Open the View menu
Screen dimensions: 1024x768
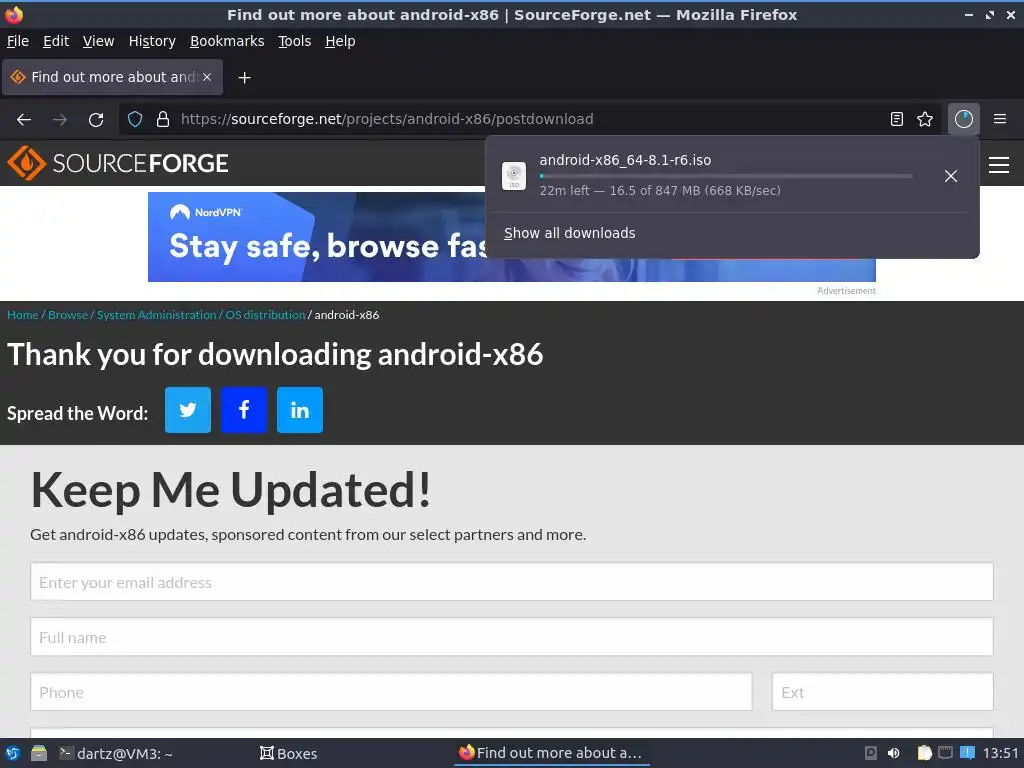click(x=99, y=41)
